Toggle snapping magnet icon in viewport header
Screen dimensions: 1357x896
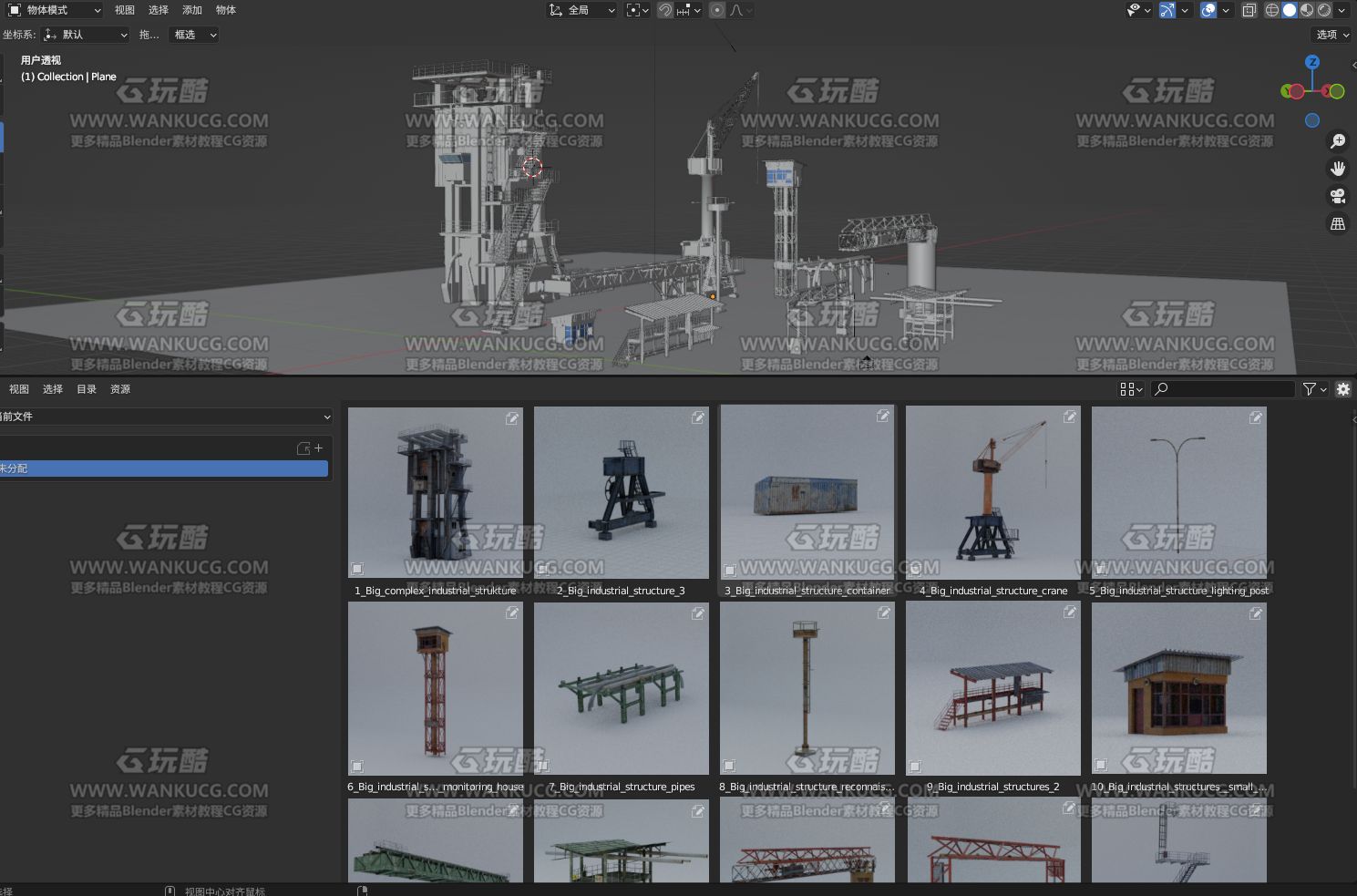pos(665,10)
